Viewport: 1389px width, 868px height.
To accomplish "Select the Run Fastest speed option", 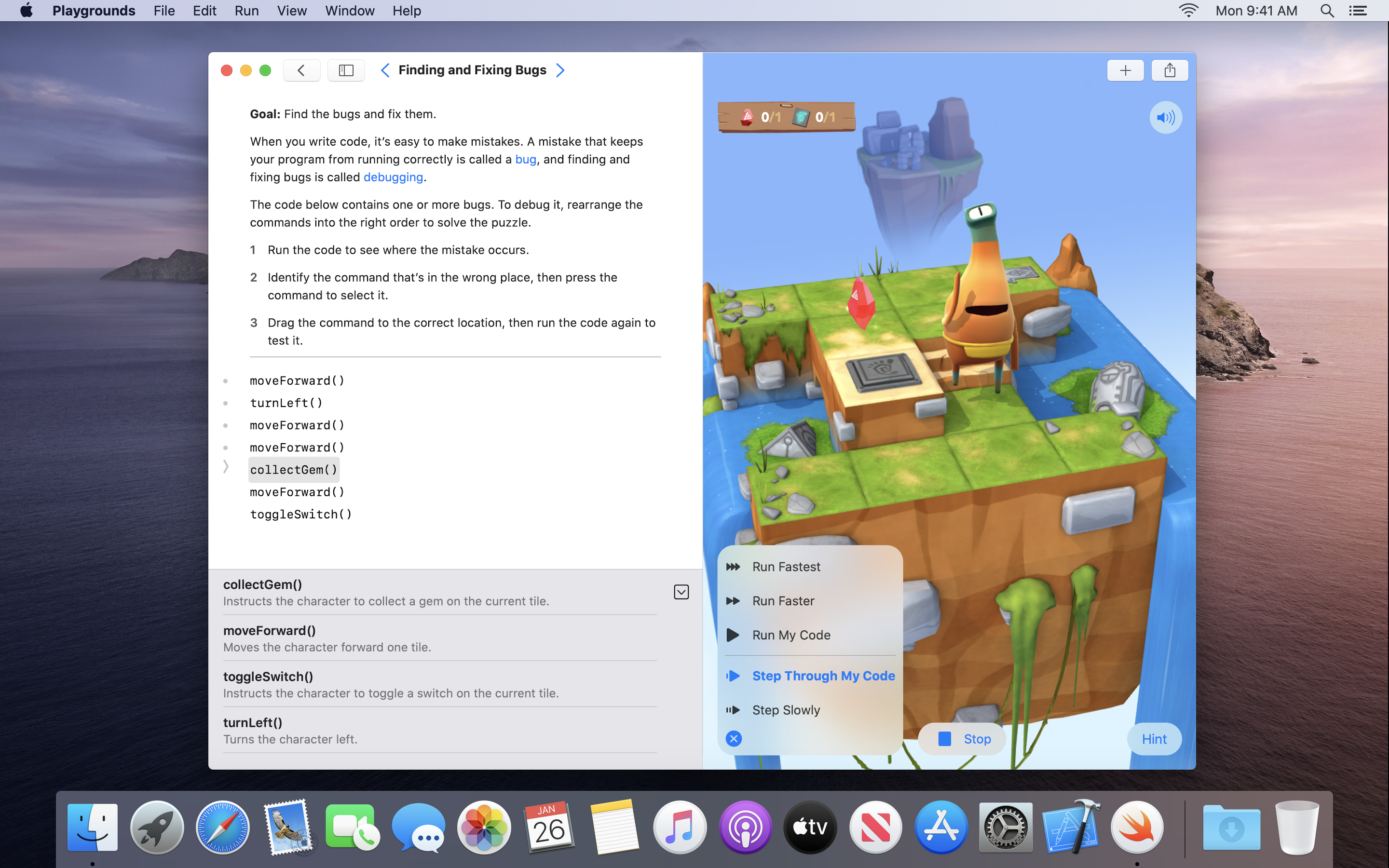I will click(786, 567).
